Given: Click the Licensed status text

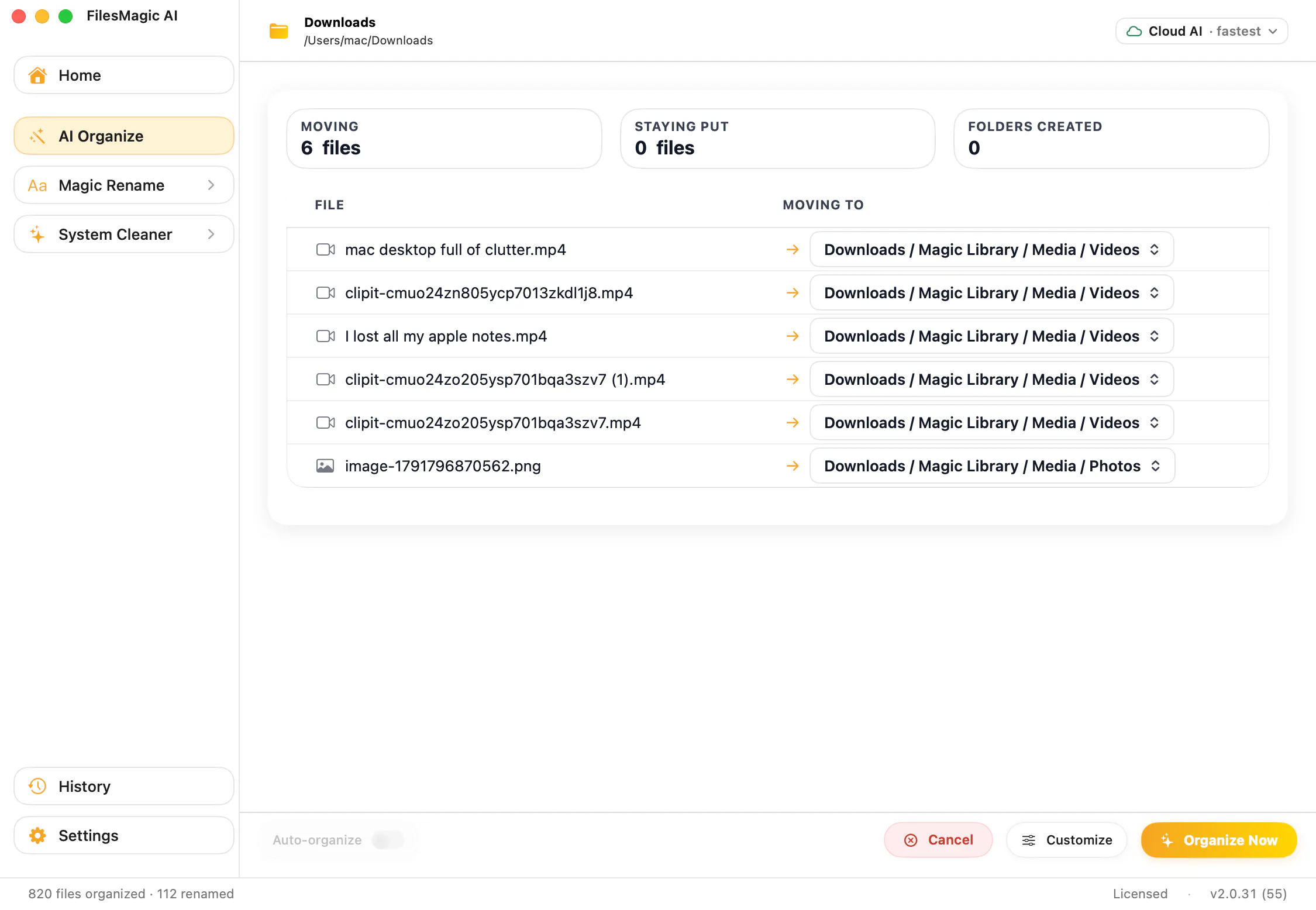Looking at the screenshot, I should point(1140,894).
